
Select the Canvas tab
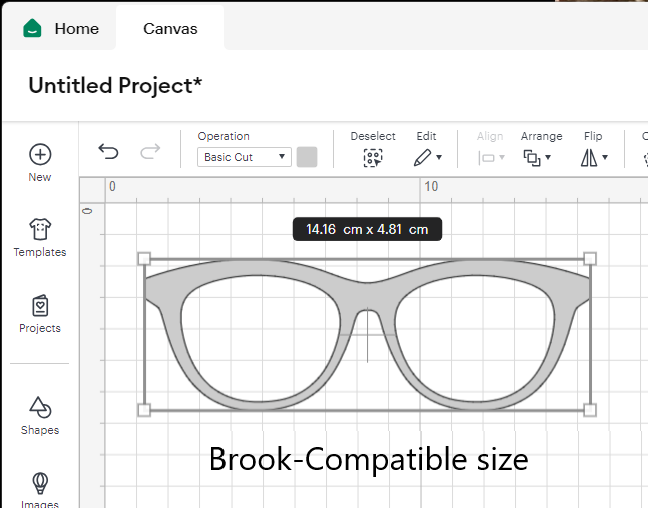point(170,28)
